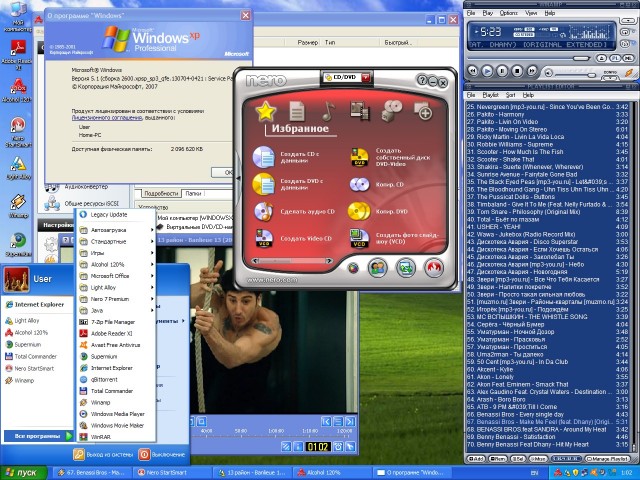Click Nero colorful ball icon

[x=353, y=268]
